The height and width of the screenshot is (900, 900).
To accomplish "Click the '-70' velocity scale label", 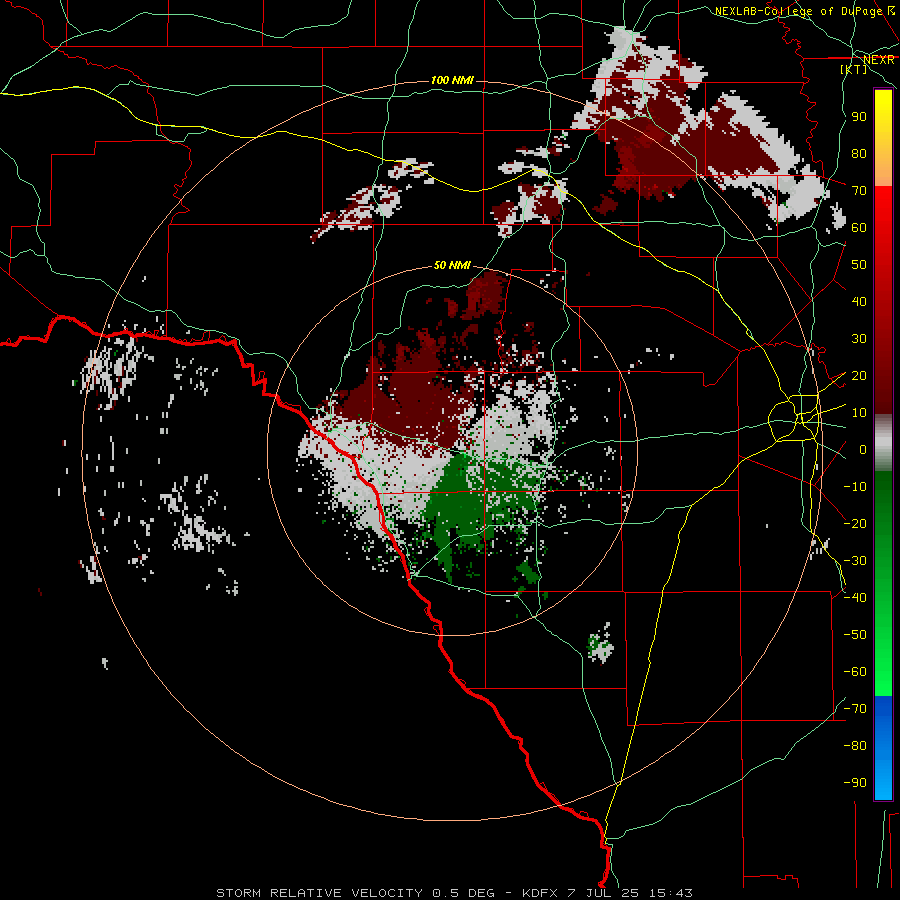I will click(x=855, y=709).
